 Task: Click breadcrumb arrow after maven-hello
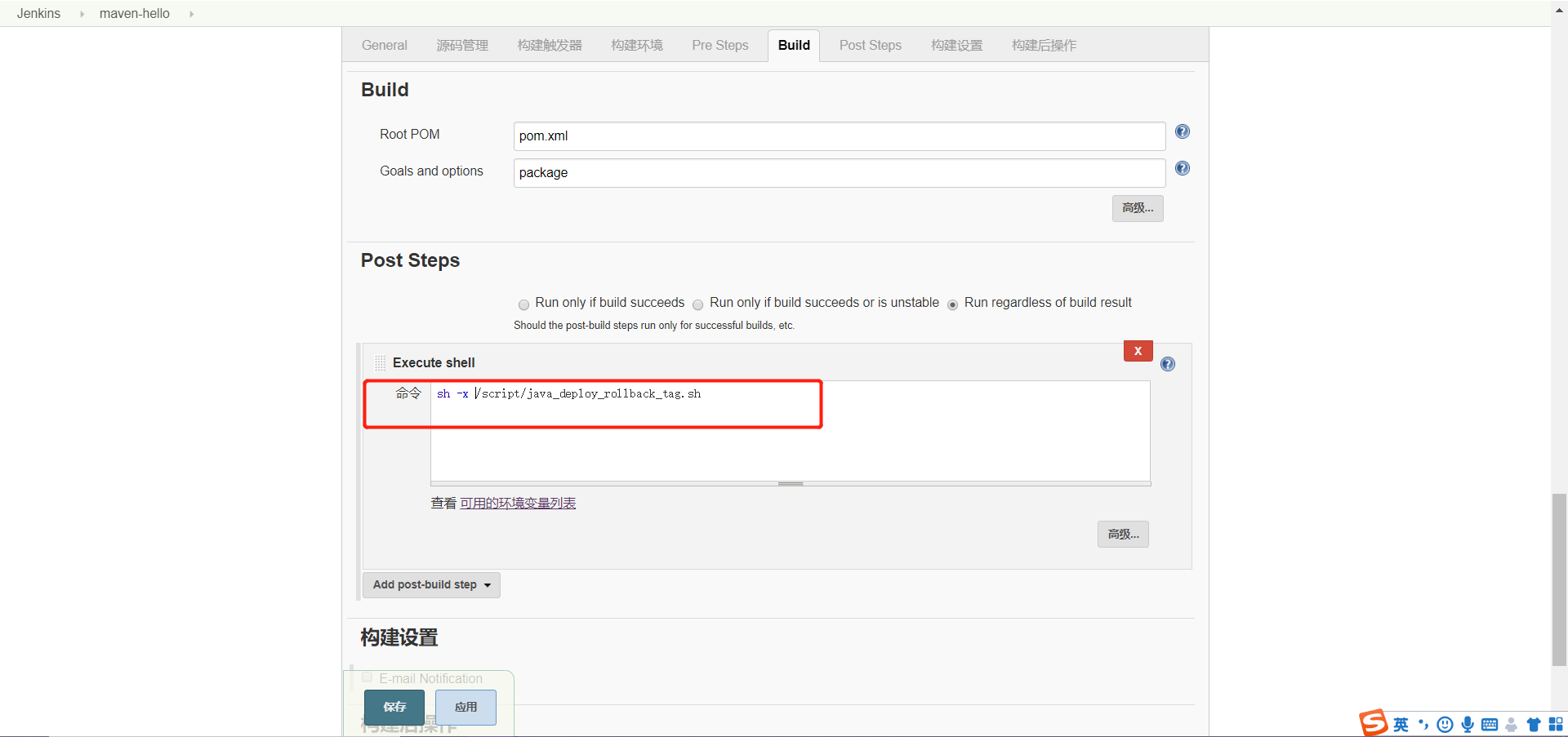(191, 14)
